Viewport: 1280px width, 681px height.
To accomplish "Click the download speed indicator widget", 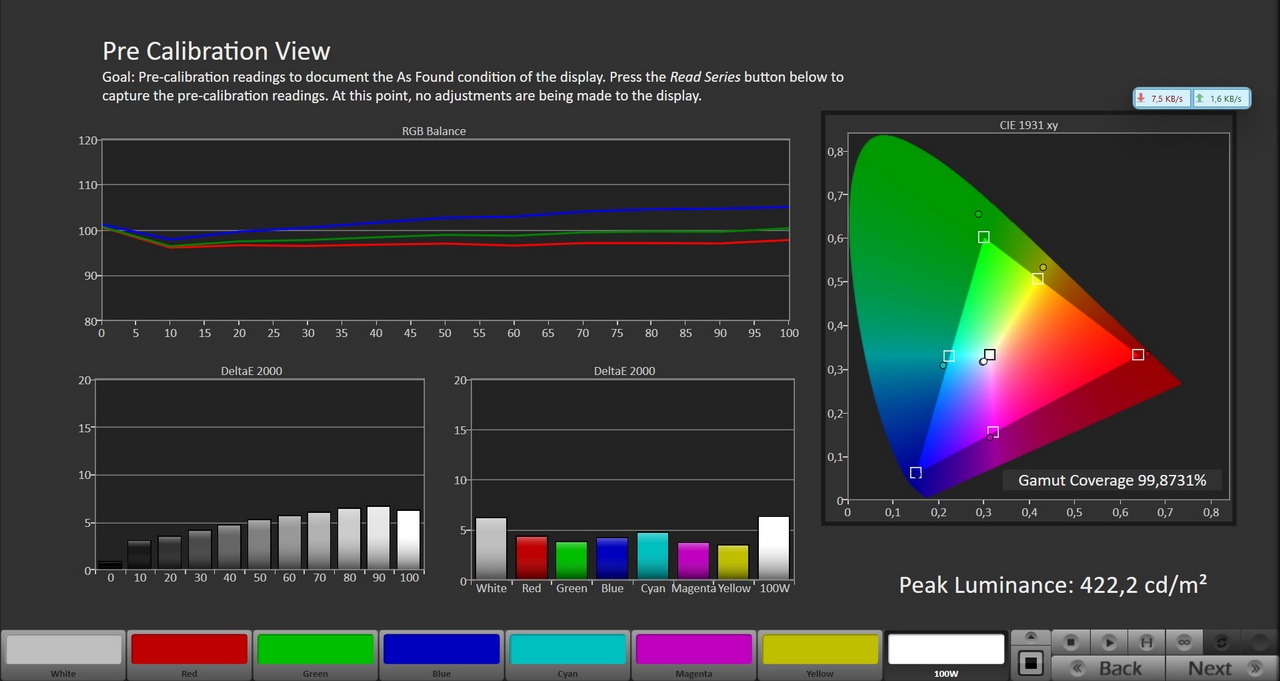I will (1161, 98).
